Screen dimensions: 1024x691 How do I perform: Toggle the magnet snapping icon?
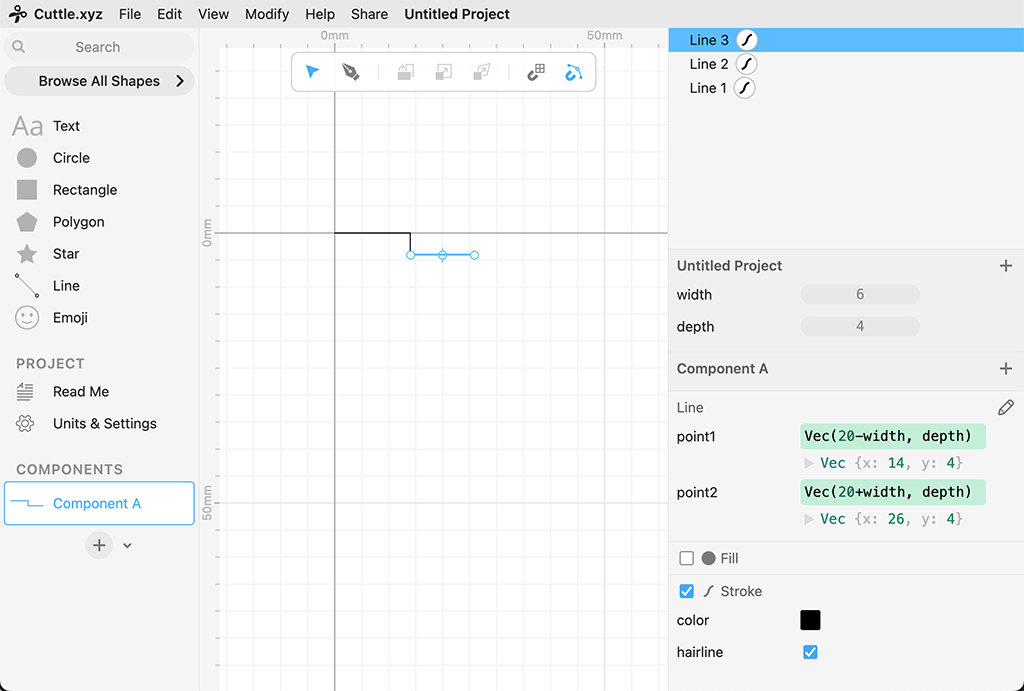point(536,72)
